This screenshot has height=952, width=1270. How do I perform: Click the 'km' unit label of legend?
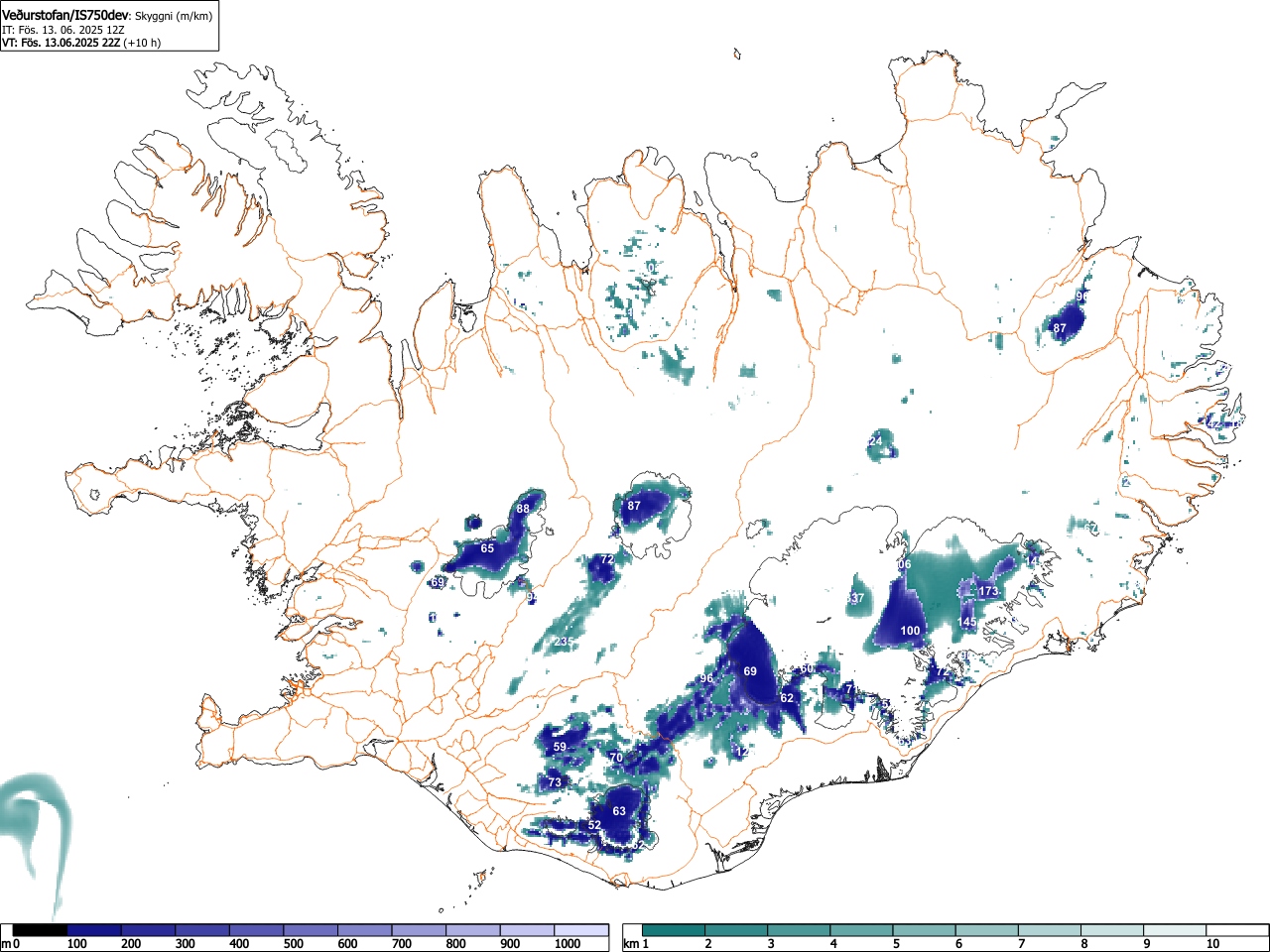pyautogui.click(x=631, y=944)
